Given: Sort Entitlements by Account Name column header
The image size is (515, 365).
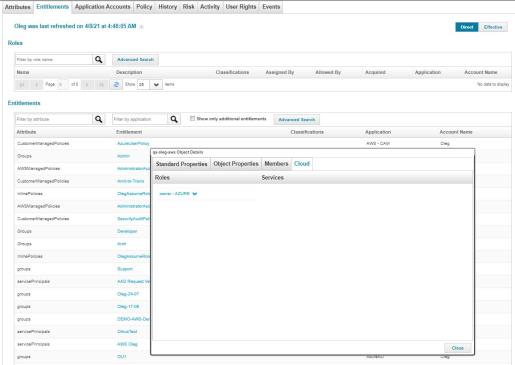Looking at the screenshot, I should tap(456, 132).
